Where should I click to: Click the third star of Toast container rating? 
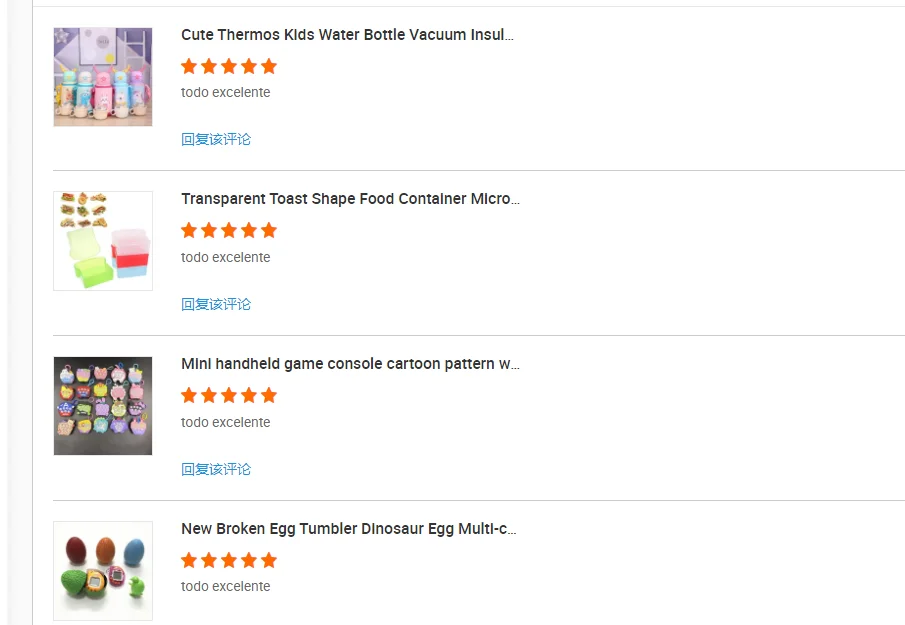[229, 231]
